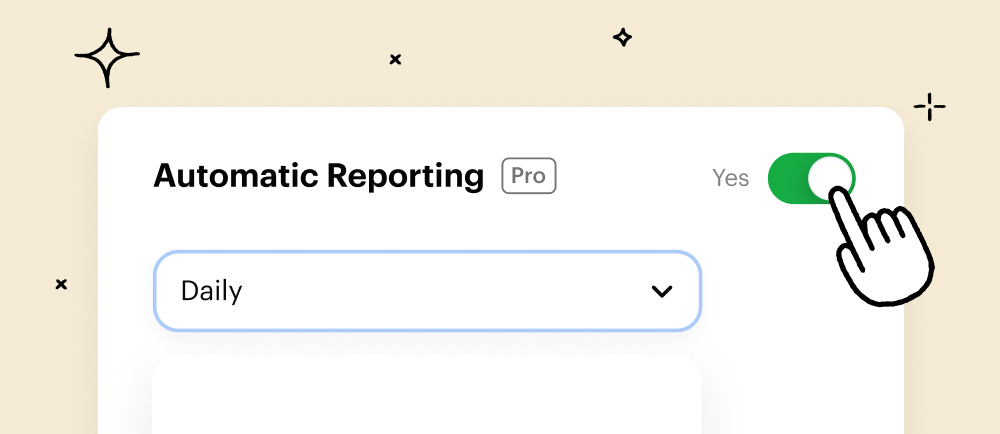
Task: Click the empty white card below Daily
Action: 427,395
